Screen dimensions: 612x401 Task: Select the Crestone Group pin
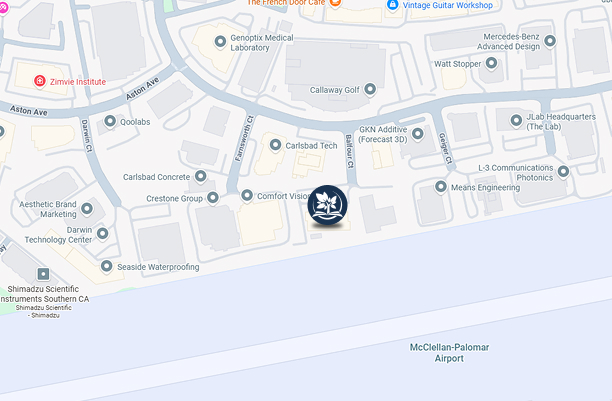[213, 198]
